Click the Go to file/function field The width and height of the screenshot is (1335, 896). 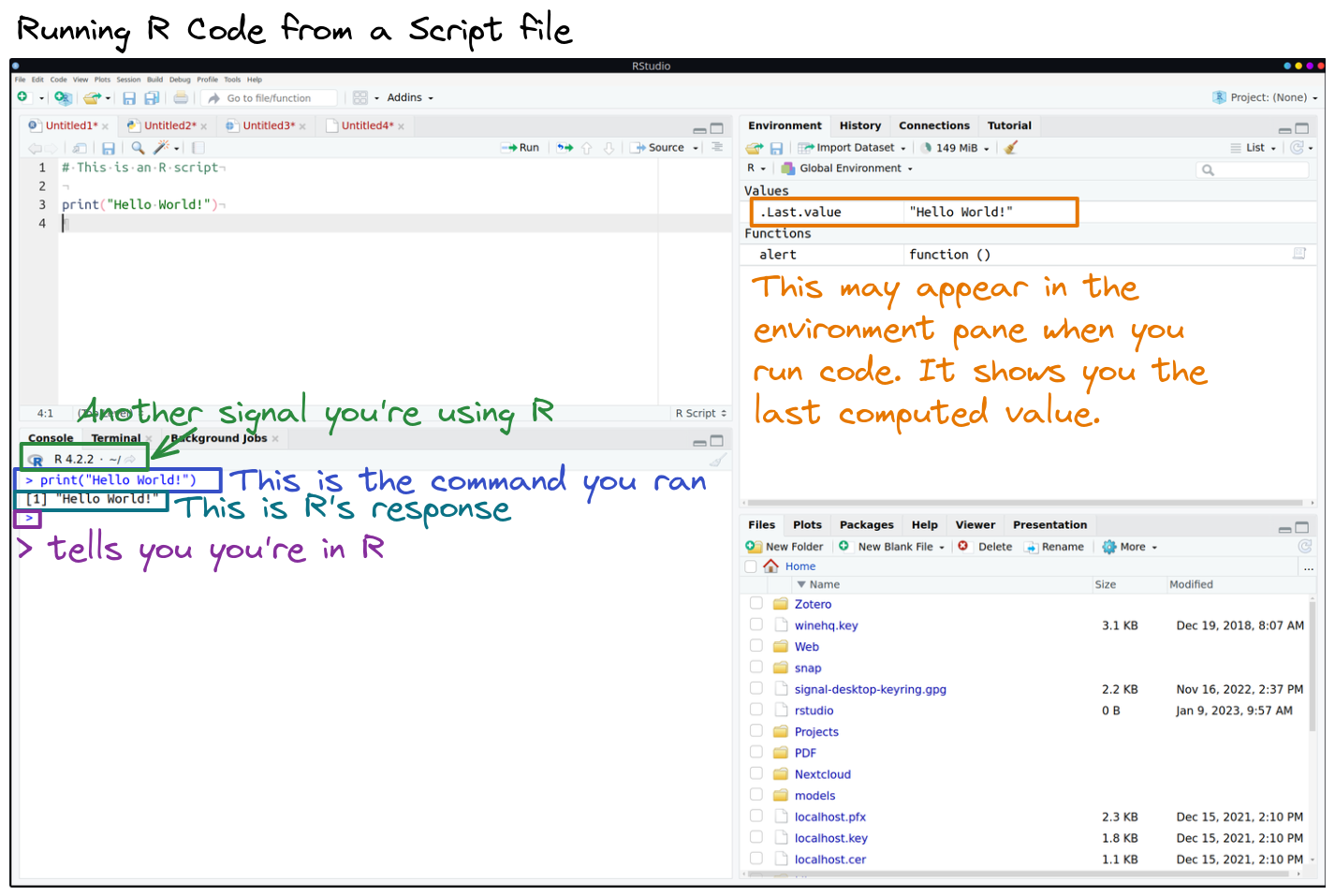click(x=278, y=98)
